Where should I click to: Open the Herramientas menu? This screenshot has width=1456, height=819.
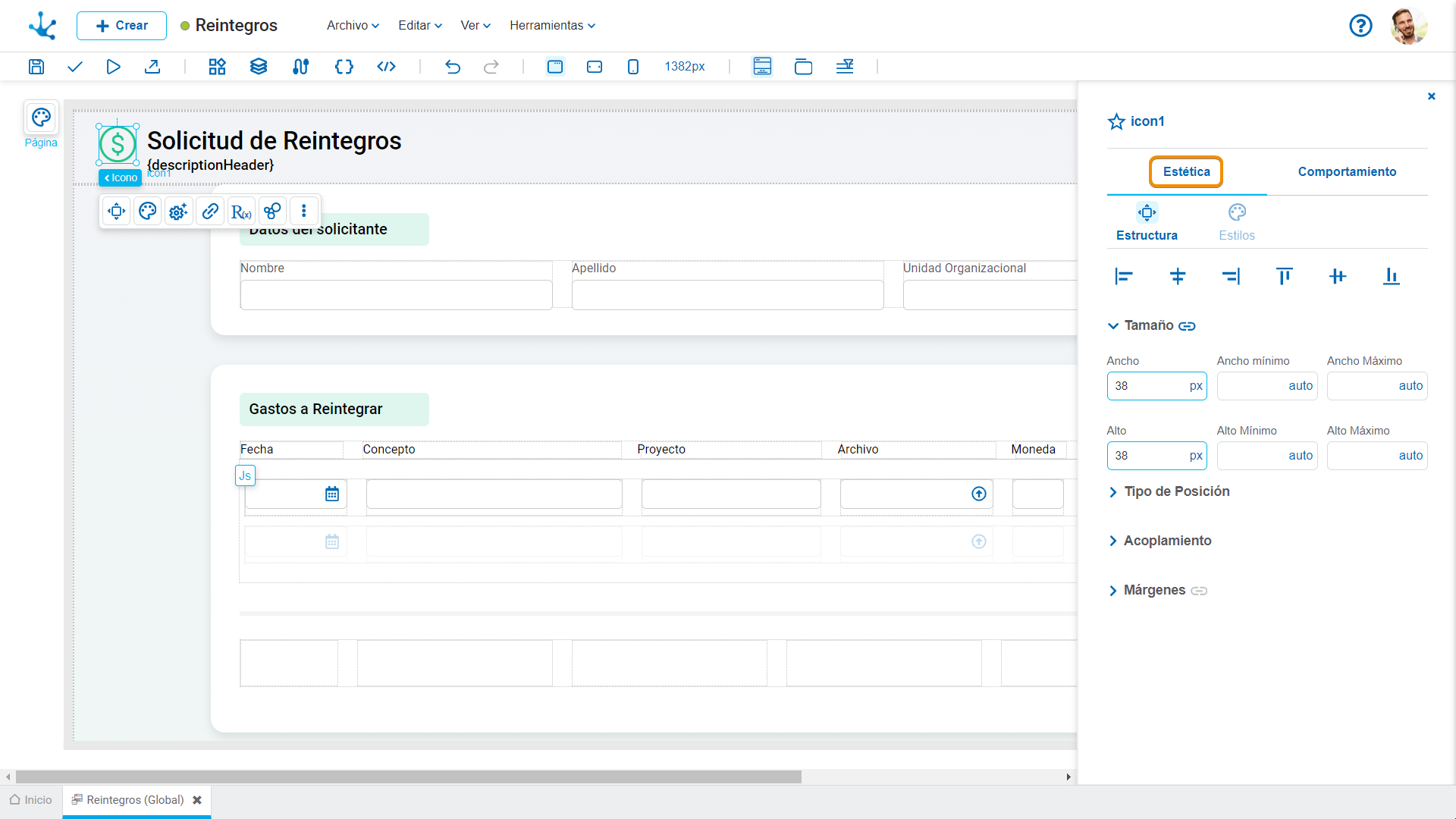coord(552,26)
